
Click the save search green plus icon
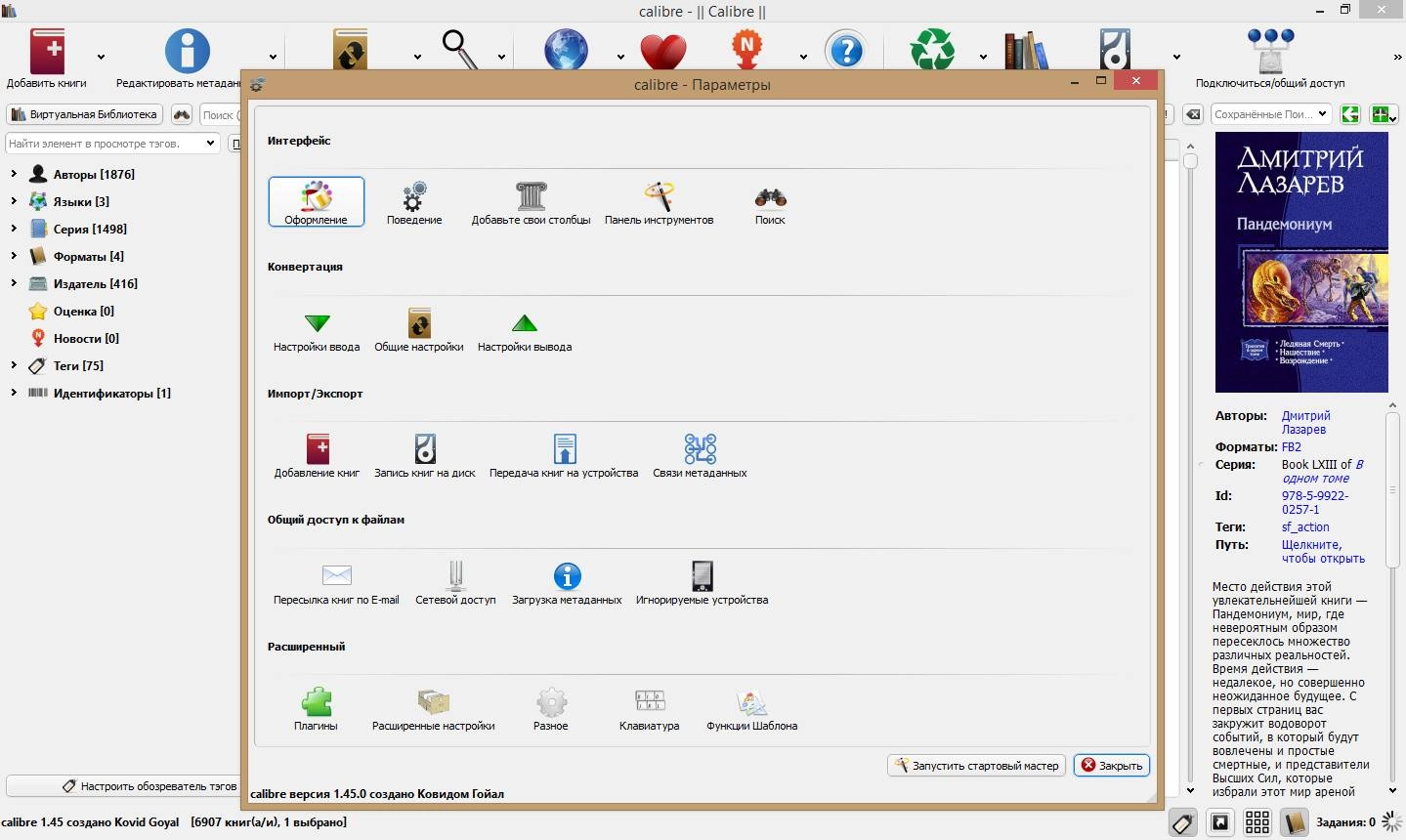(1383, 114)
